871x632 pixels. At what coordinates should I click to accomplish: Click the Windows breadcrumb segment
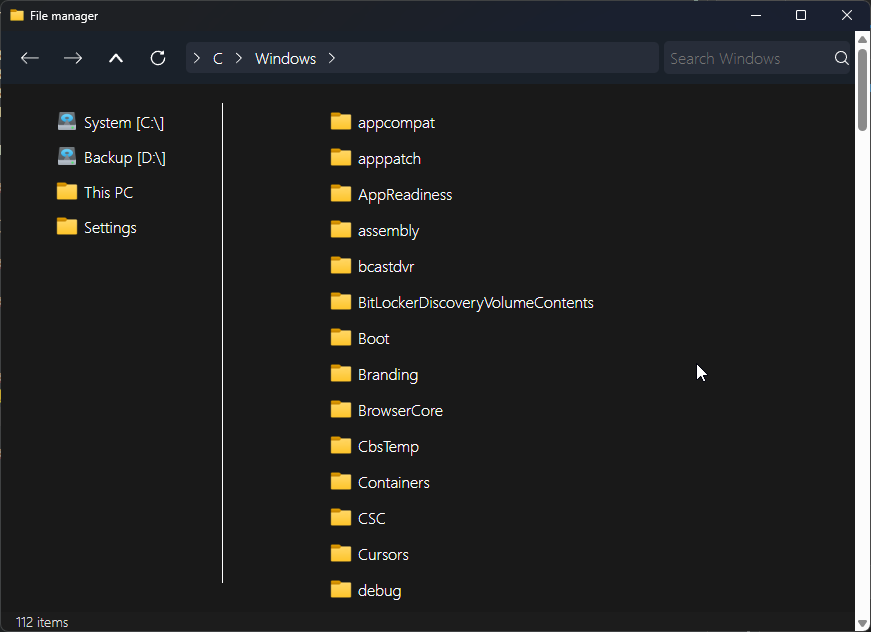click(x=286, y=58)
